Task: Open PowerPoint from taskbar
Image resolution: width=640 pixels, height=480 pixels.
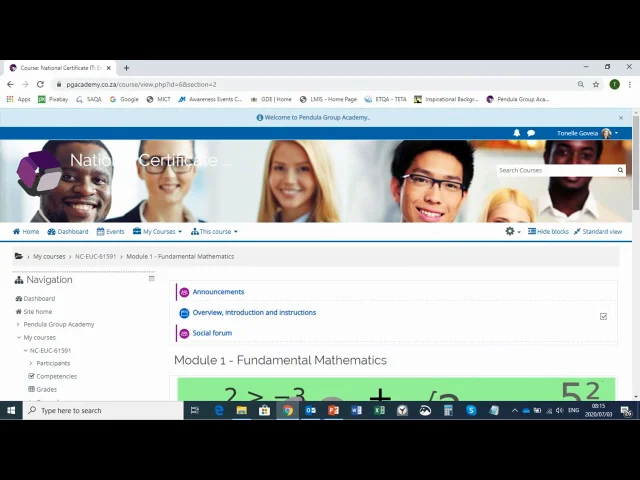Action: pos(333,411)
